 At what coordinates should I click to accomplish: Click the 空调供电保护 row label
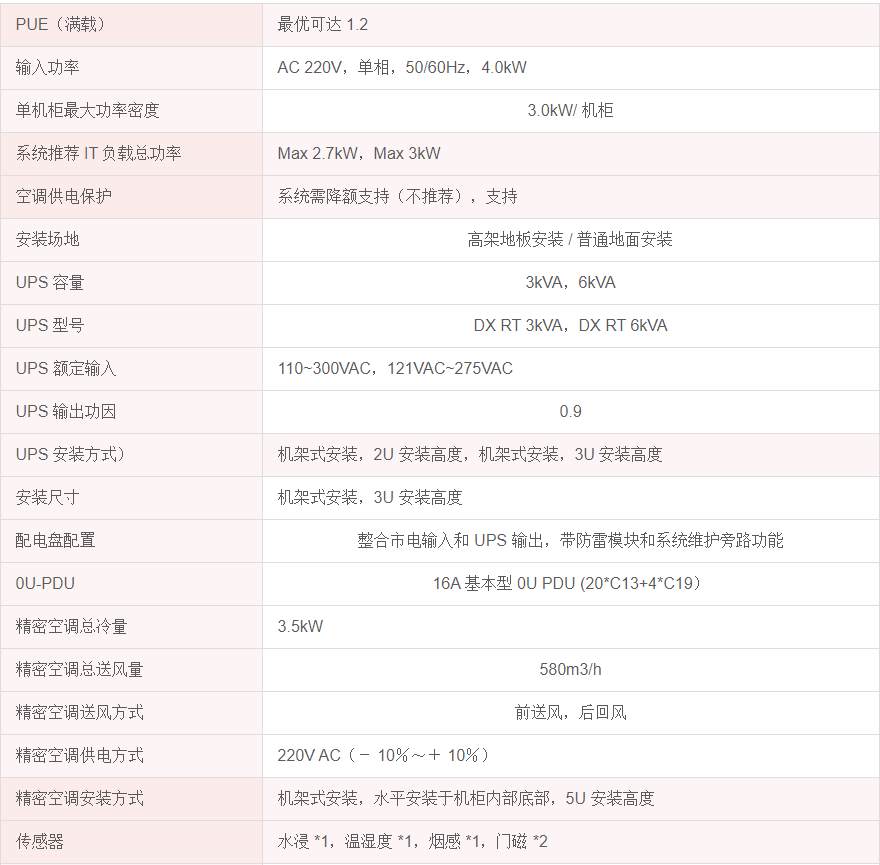tap(63, 196)
